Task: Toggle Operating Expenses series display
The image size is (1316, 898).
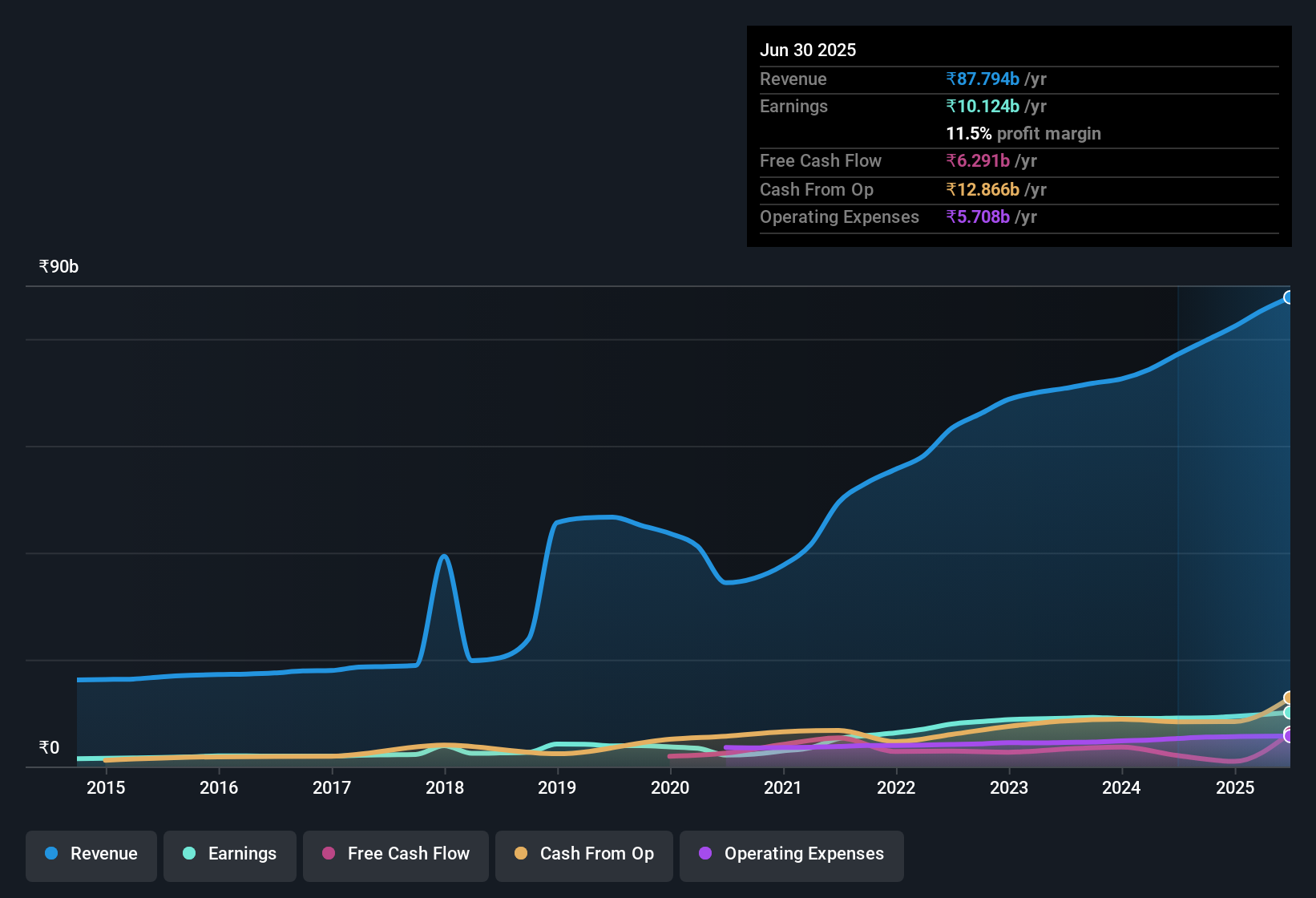Action: [792, 856]
